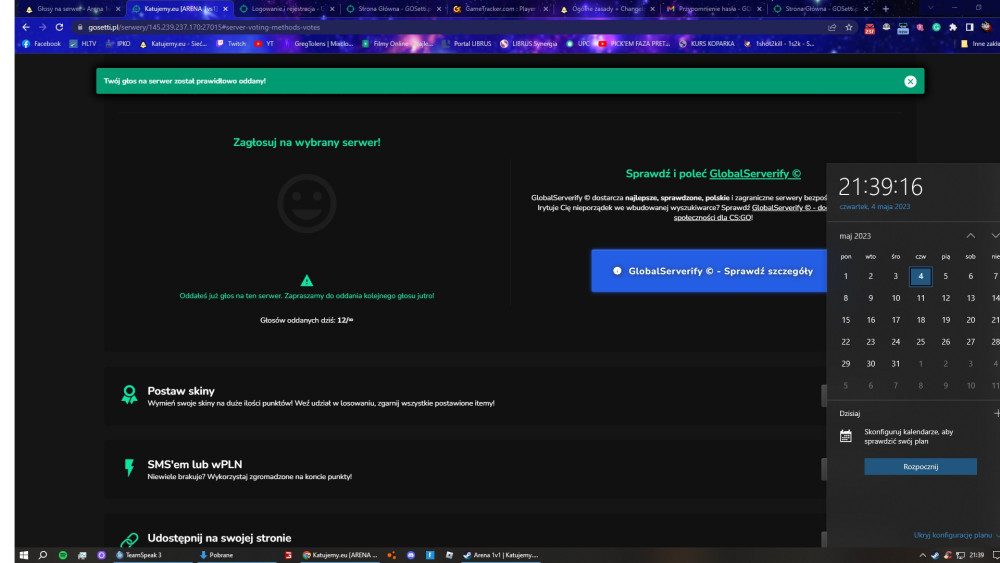Open the Facebook bookmark
The height and width of the screenshot is (563, 1000).
pyautogui.click(x=41, y=44)
